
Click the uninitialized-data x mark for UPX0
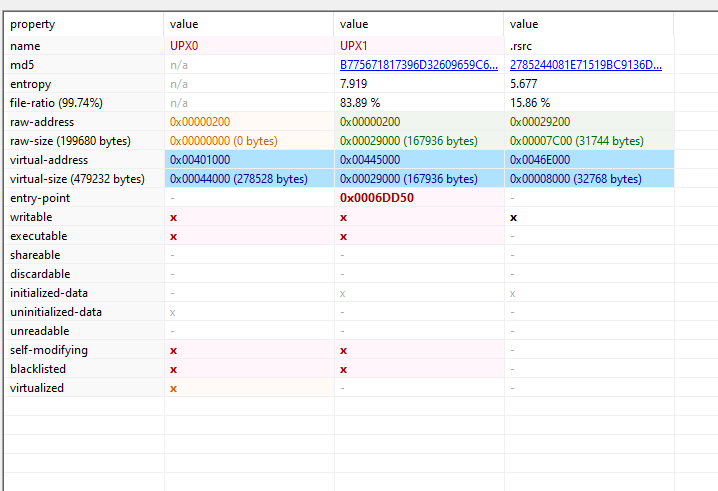click(x=174, y=312)
